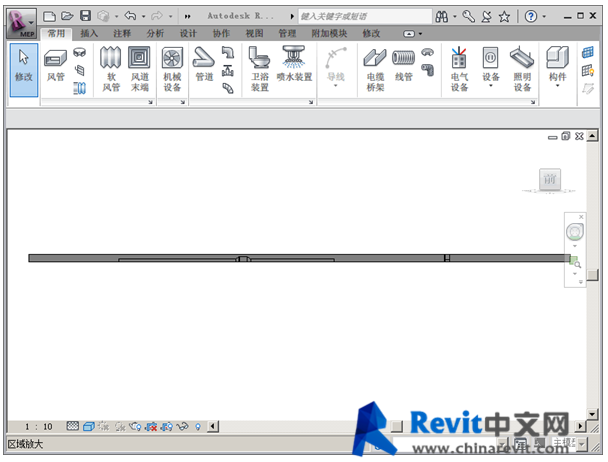
Task: Click the Open folder icon
Action: (x=67, y=16)
